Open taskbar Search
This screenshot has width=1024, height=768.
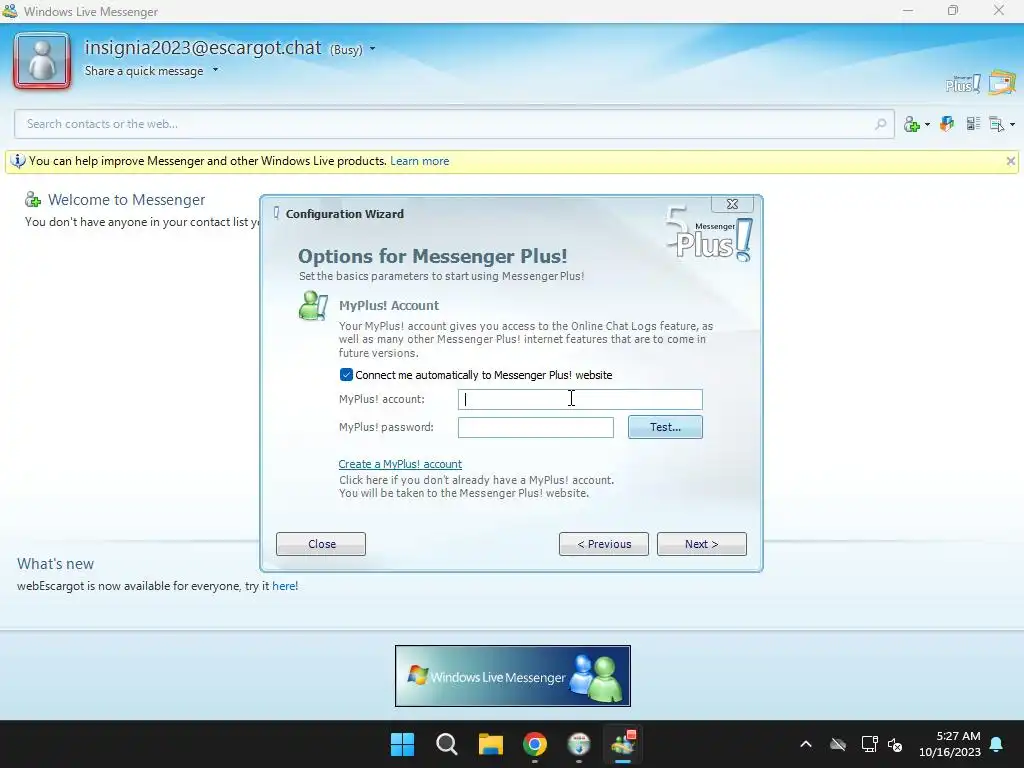447,744
